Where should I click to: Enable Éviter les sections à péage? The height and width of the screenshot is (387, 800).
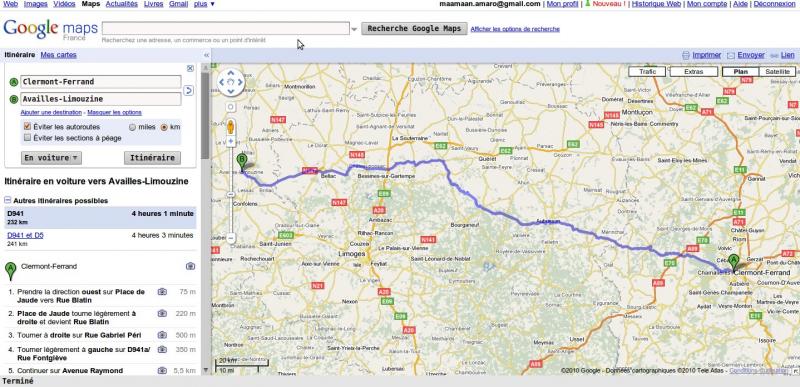pyautogui.click(x=28, y=138)
